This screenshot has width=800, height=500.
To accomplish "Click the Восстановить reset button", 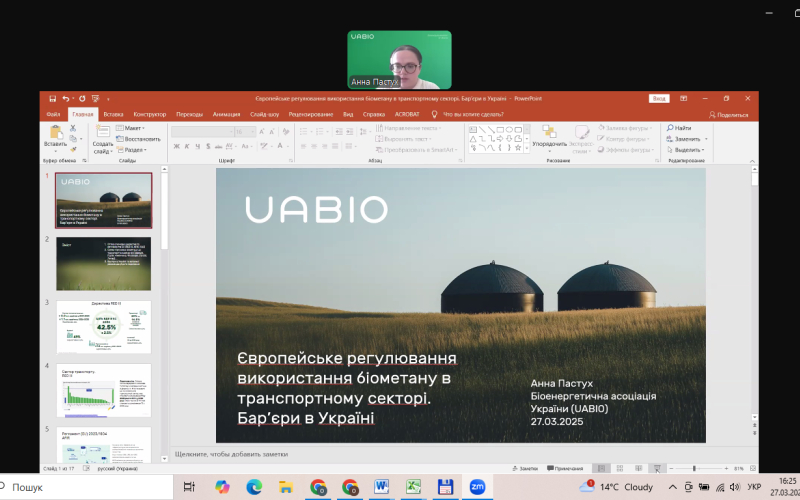I will point(138,139).
